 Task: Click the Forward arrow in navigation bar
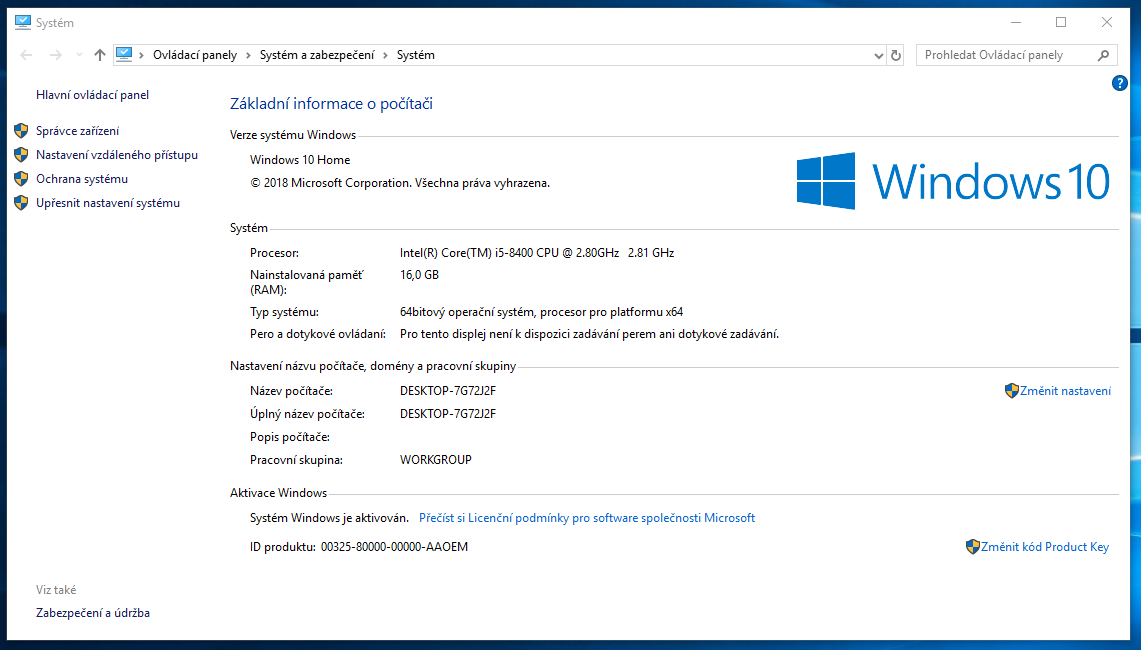pos(55,55)
